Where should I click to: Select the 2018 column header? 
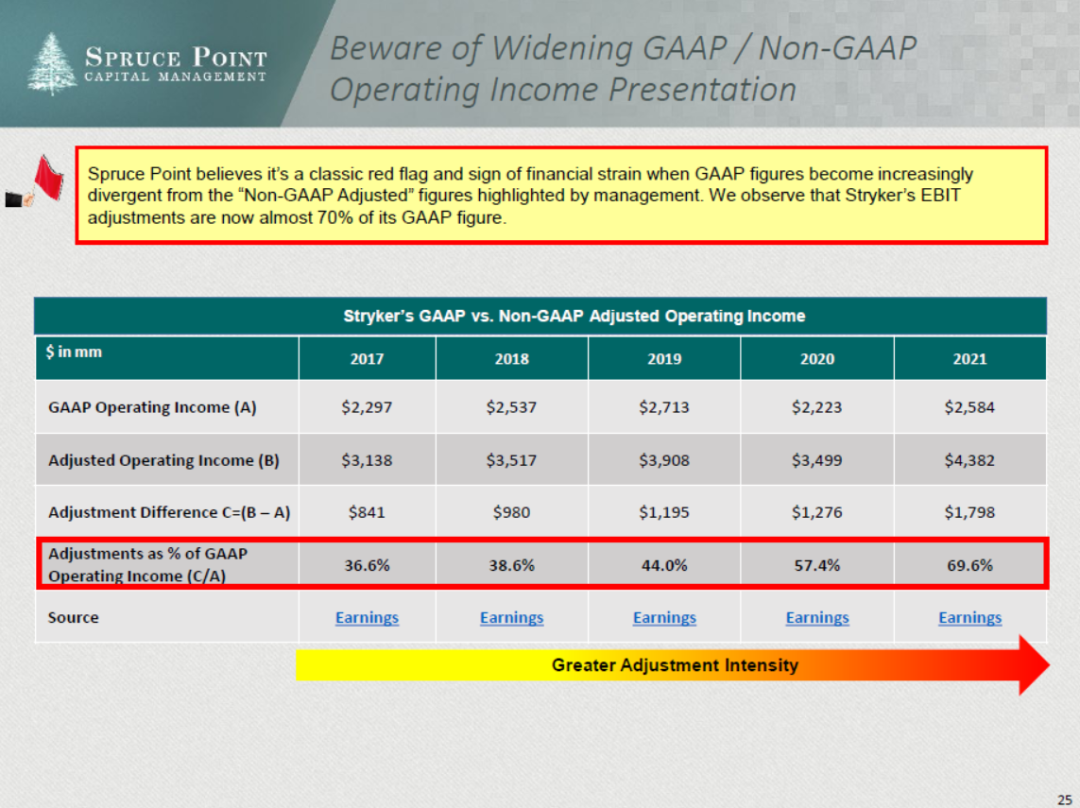pos(512,358)
